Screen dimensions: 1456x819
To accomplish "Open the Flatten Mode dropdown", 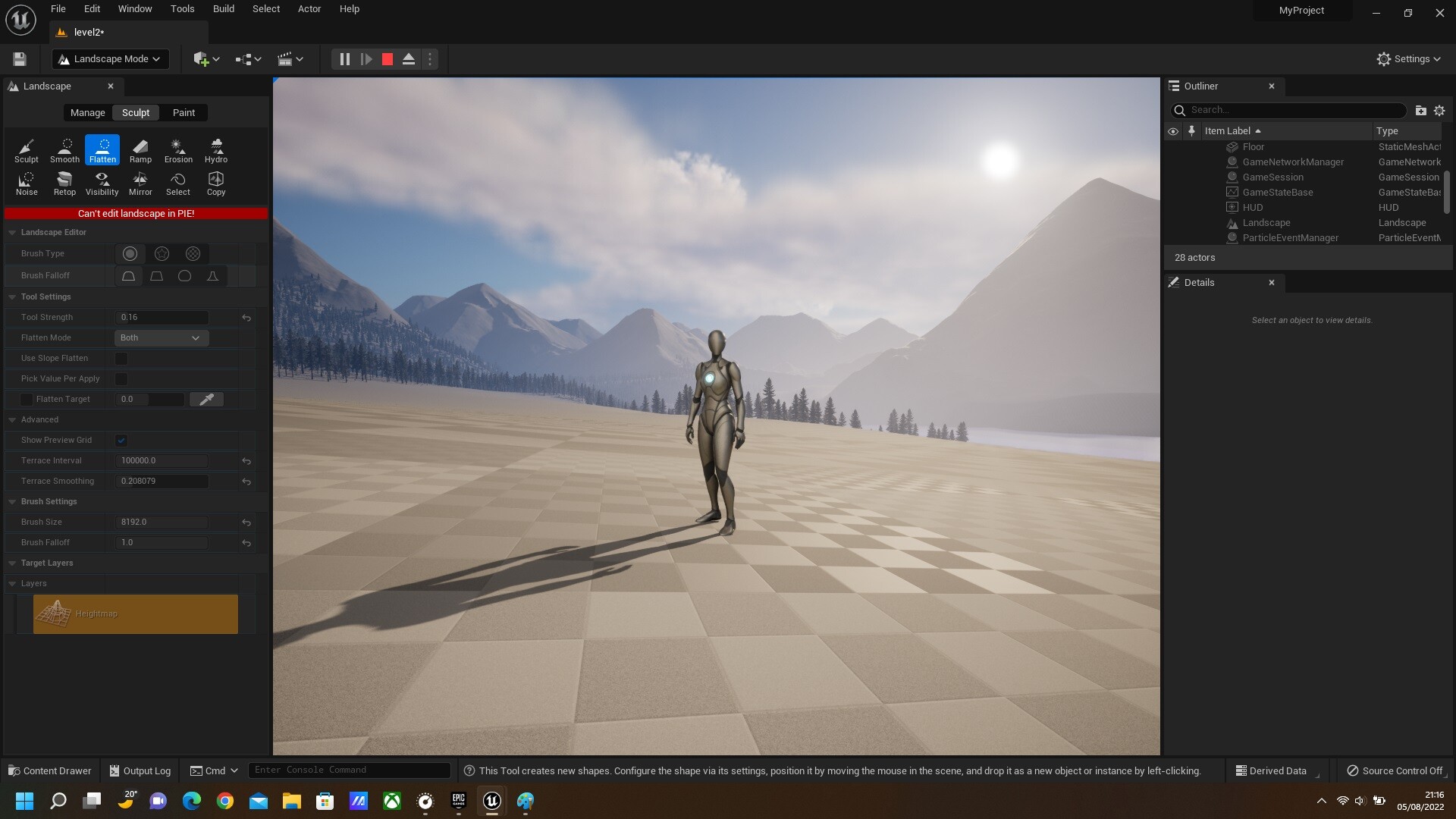I will (x=162, y=338).
